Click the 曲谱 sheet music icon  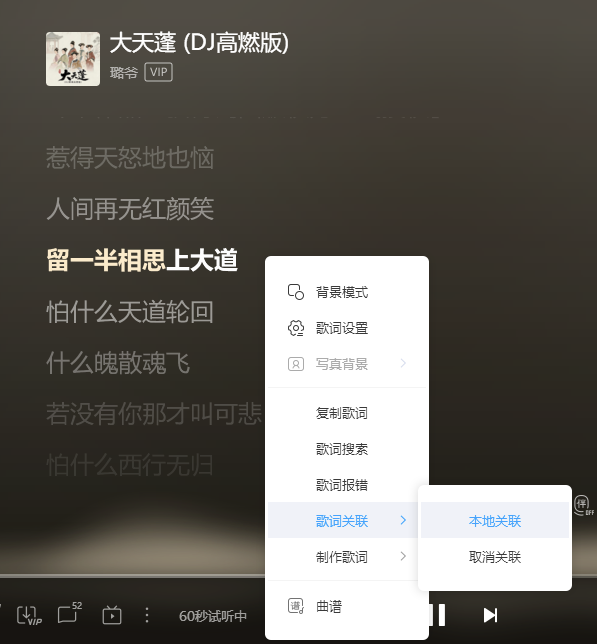click(296, 606)
